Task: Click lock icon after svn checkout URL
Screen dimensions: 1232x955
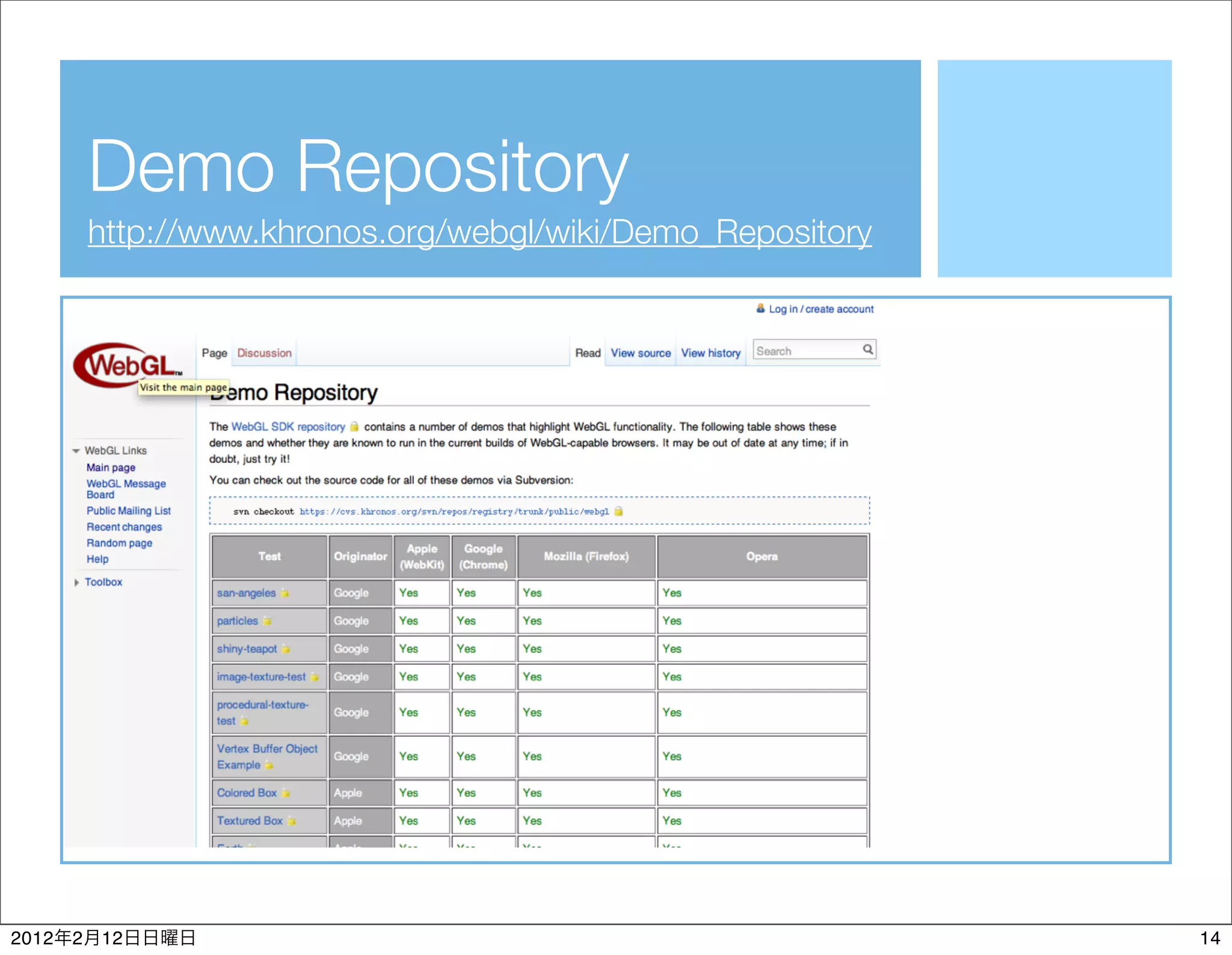Action: [x=618, y=511]
